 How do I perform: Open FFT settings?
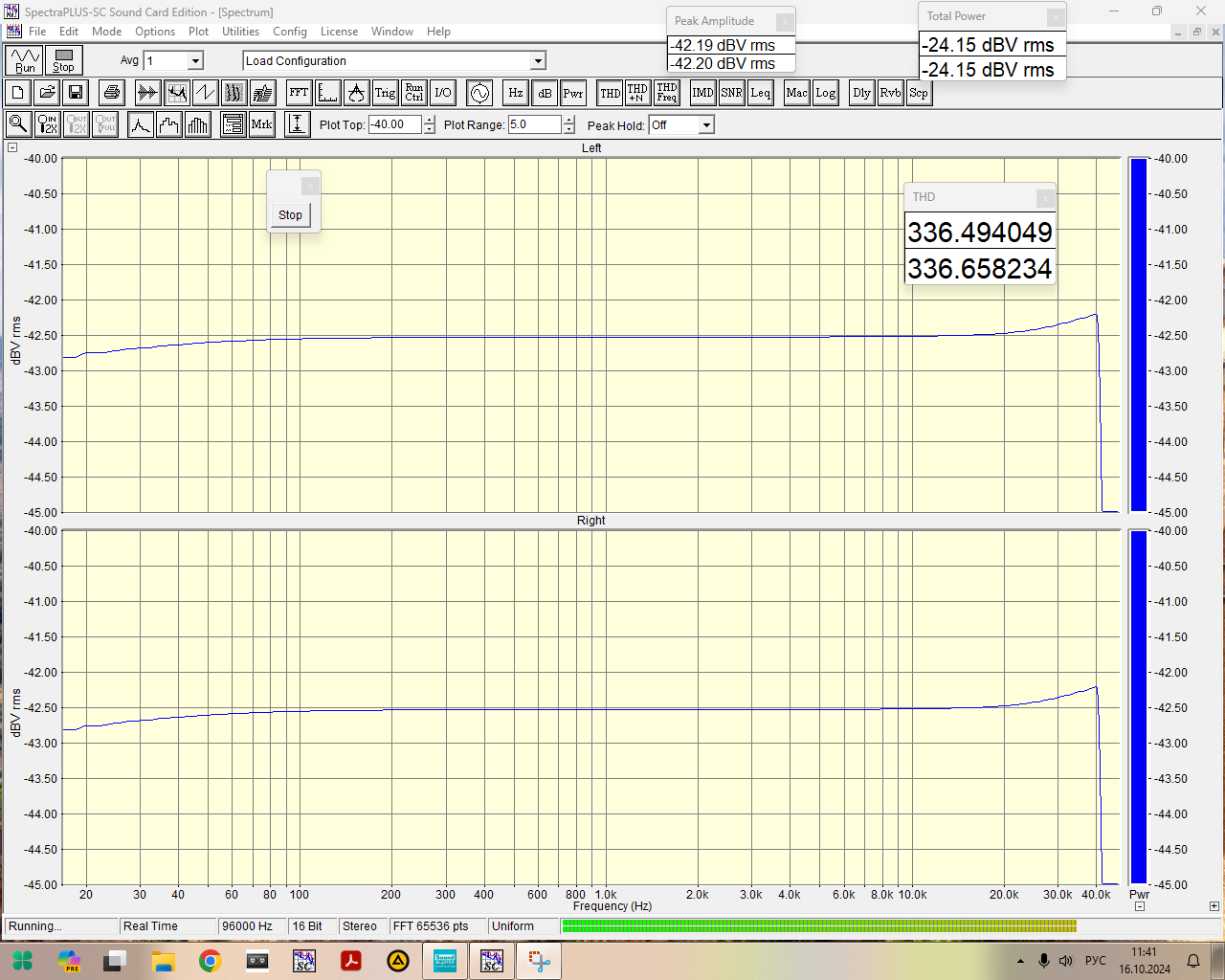299,93
